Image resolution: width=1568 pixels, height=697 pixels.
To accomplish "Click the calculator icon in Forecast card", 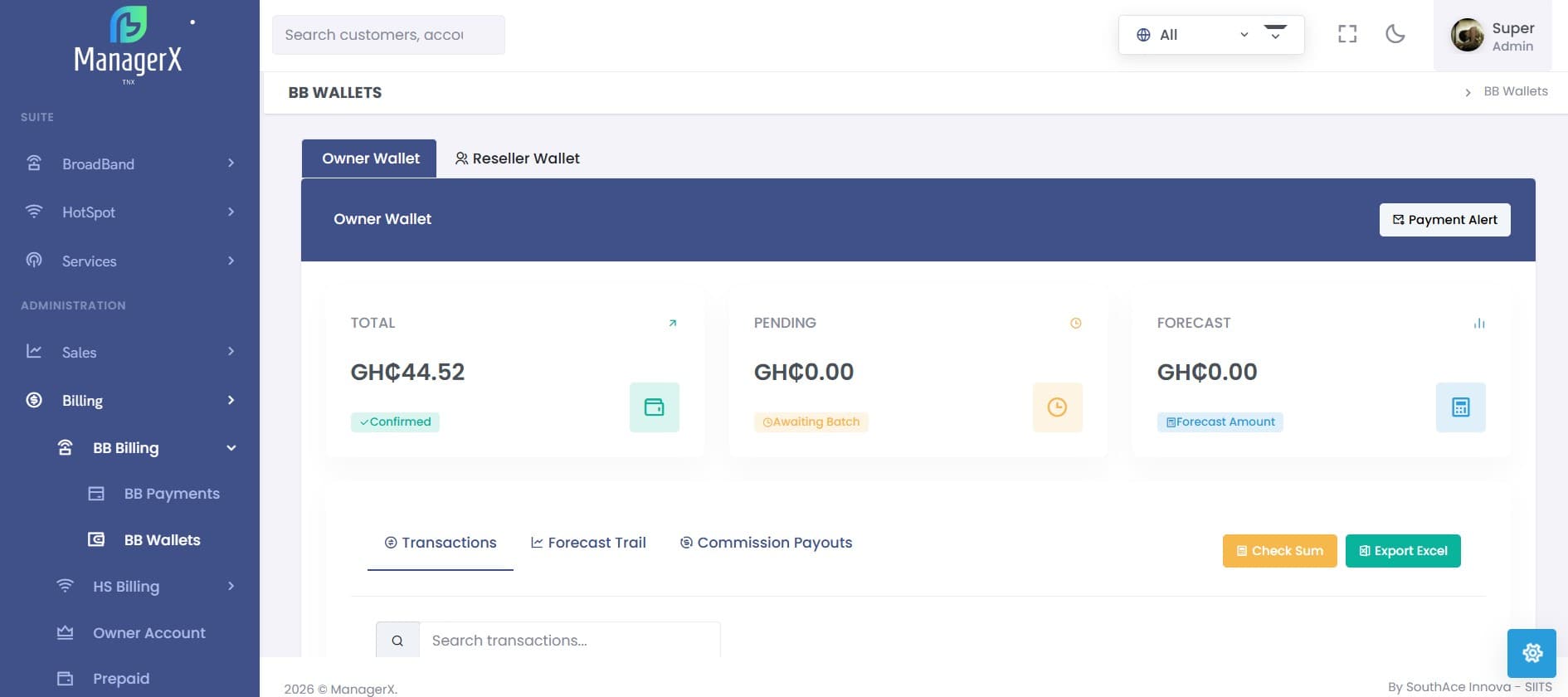I will coord(1461,407).
